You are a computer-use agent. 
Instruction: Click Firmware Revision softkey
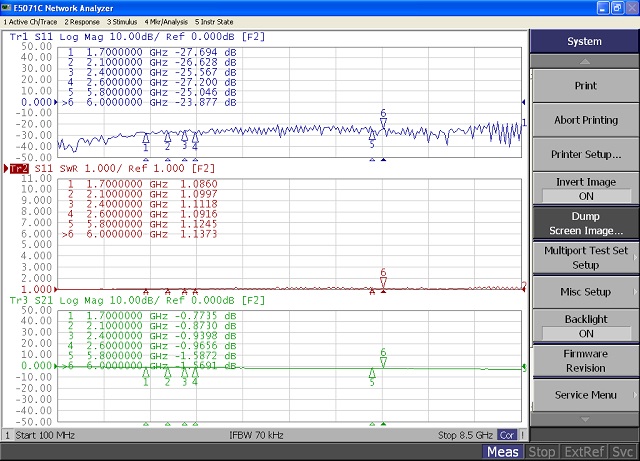pos(585,361)
